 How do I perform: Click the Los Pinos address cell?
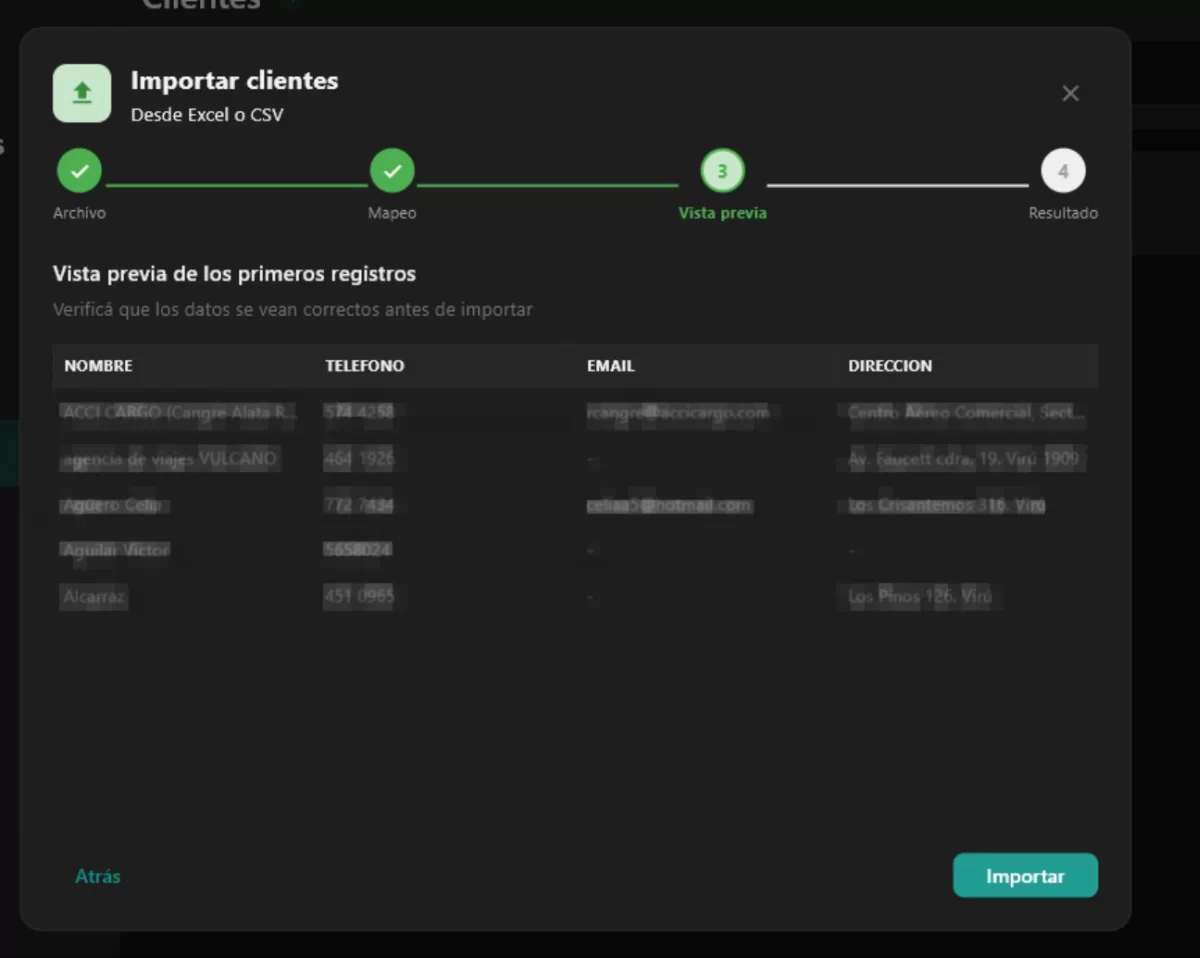coord(919,597)
